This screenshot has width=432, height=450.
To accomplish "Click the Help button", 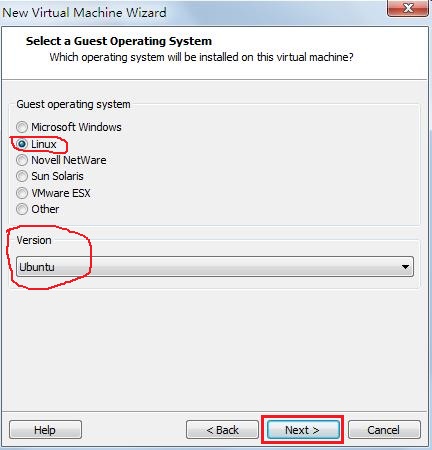I will click(x=45, y=430).
